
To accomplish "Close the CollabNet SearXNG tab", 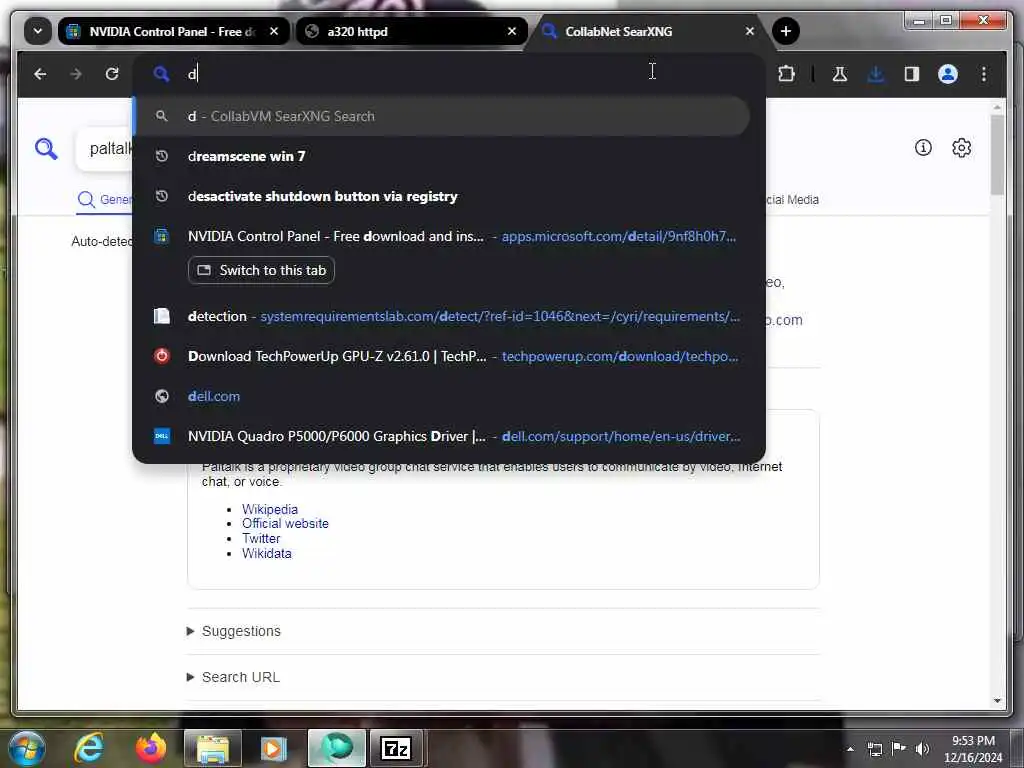I will coord(750,31).
